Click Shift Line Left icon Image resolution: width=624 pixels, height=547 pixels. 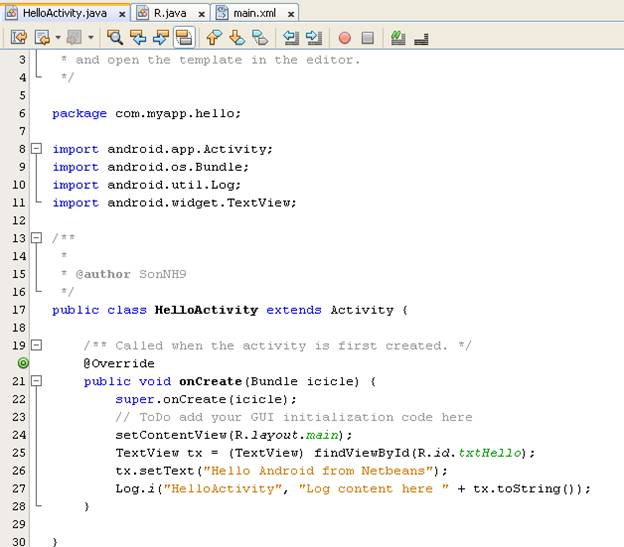[x=291, y=37]
